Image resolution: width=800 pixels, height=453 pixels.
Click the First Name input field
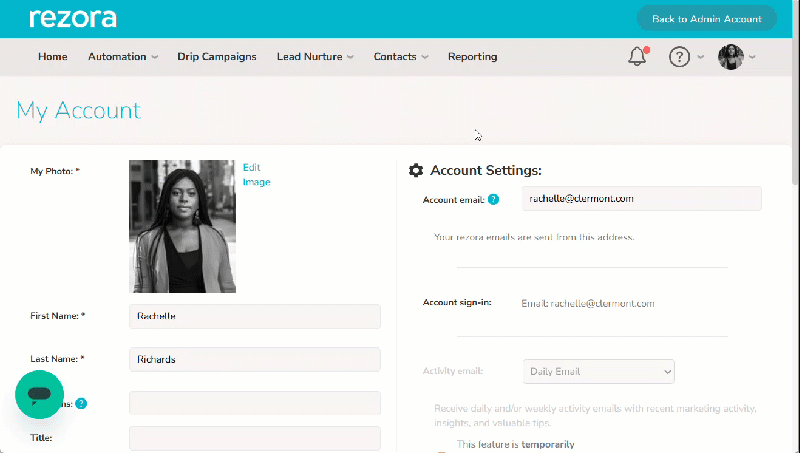point(255,316)
